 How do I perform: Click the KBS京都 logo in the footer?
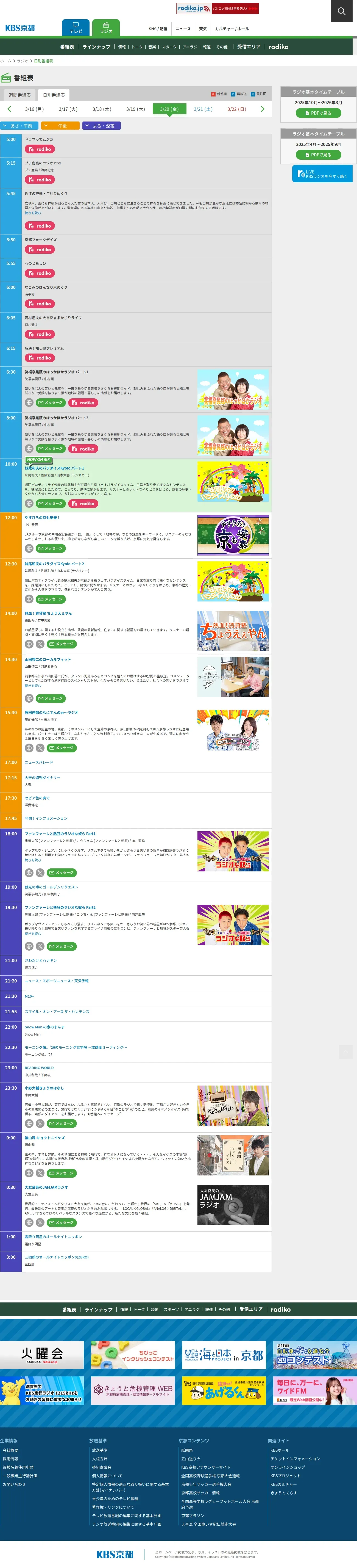115,1554
